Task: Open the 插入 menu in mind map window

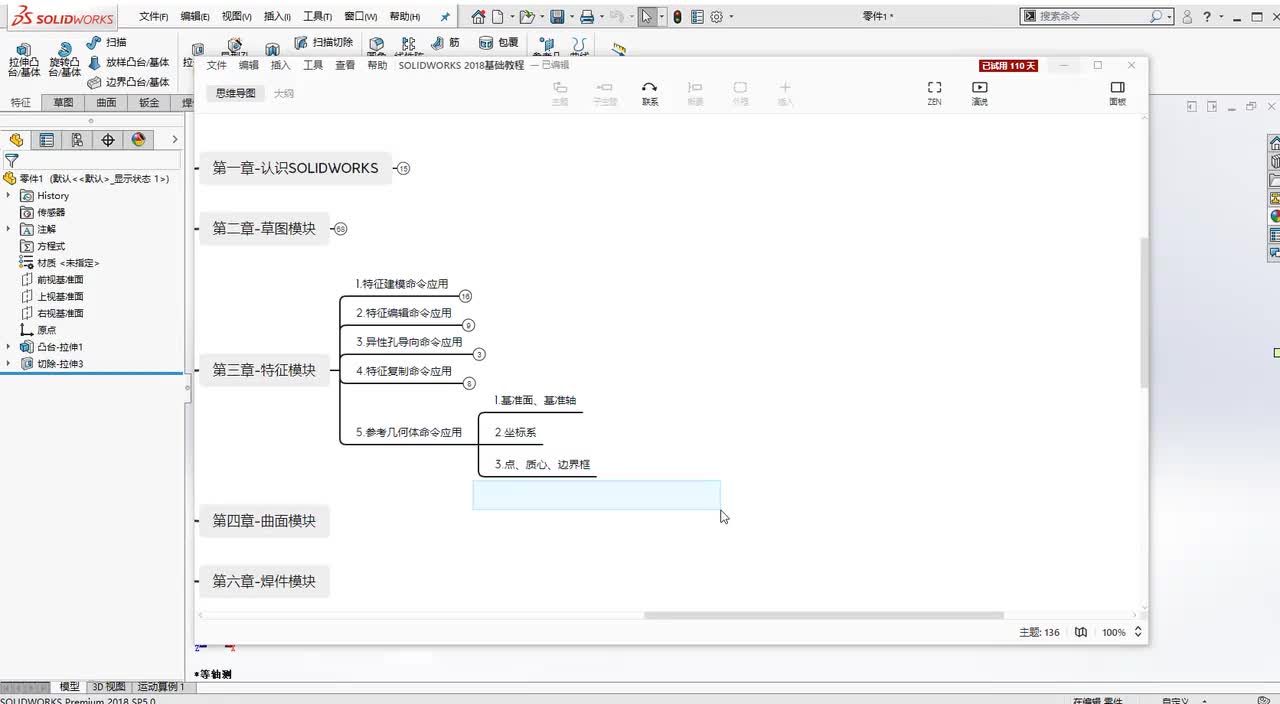Action: [281, 65]
